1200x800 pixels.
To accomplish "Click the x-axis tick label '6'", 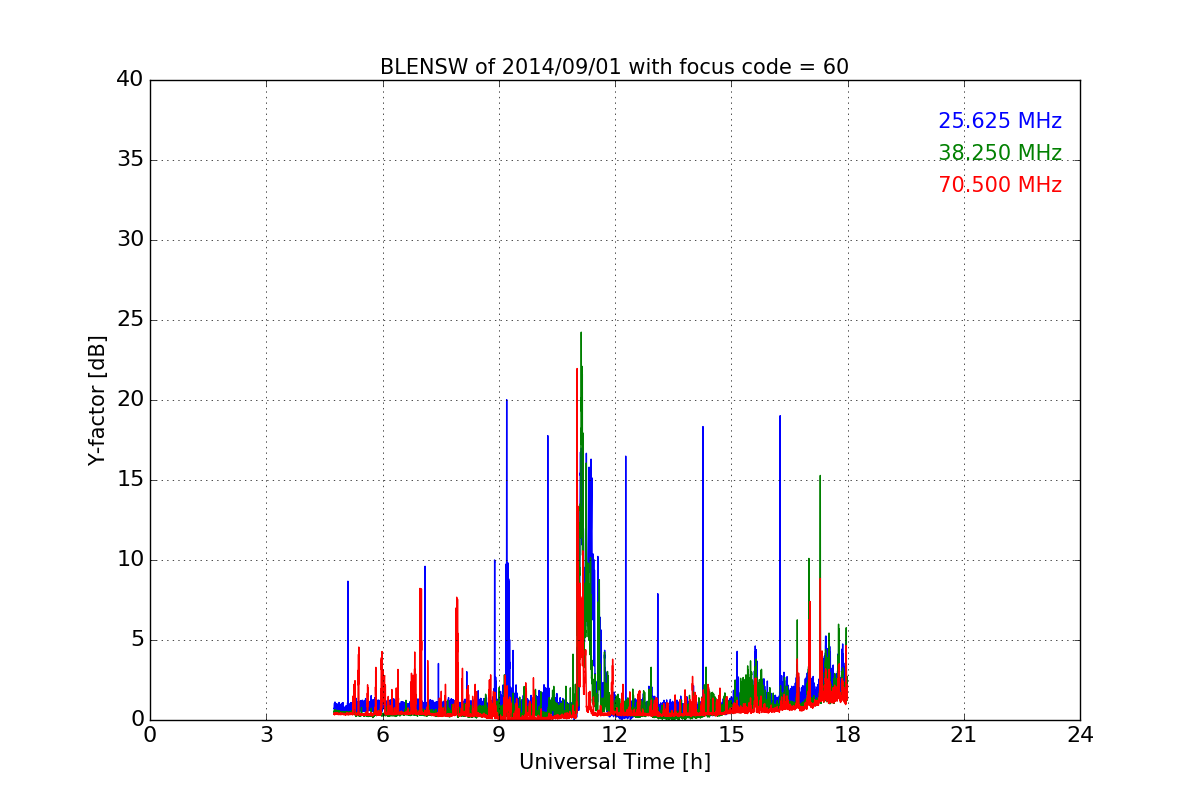I will pyautogui.click(x=383, y=735).
